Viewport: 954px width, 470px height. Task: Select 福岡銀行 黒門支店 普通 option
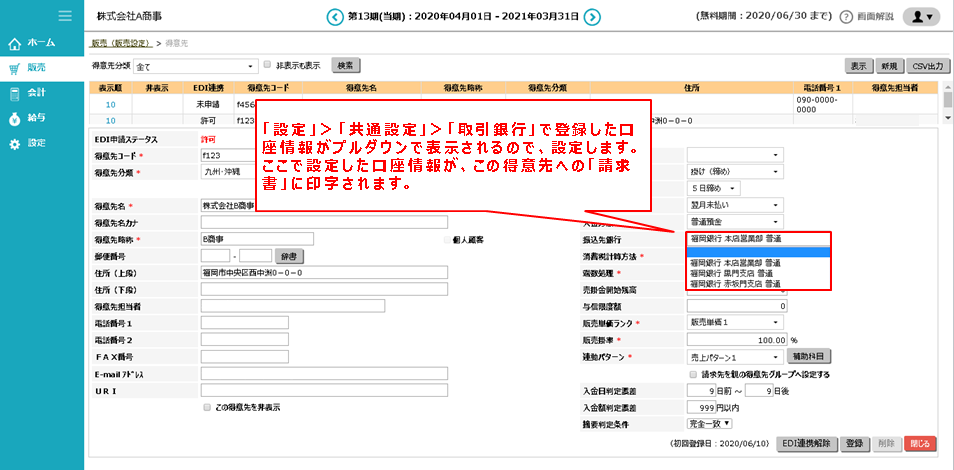point(735,273)
